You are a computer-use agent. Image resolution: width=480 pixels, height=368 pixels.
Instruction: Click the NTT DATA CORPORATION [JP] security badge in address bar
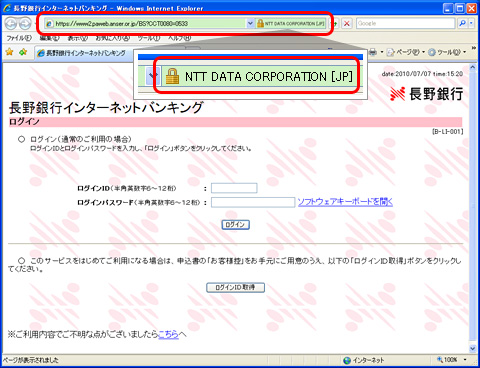[x=290, y=23]
